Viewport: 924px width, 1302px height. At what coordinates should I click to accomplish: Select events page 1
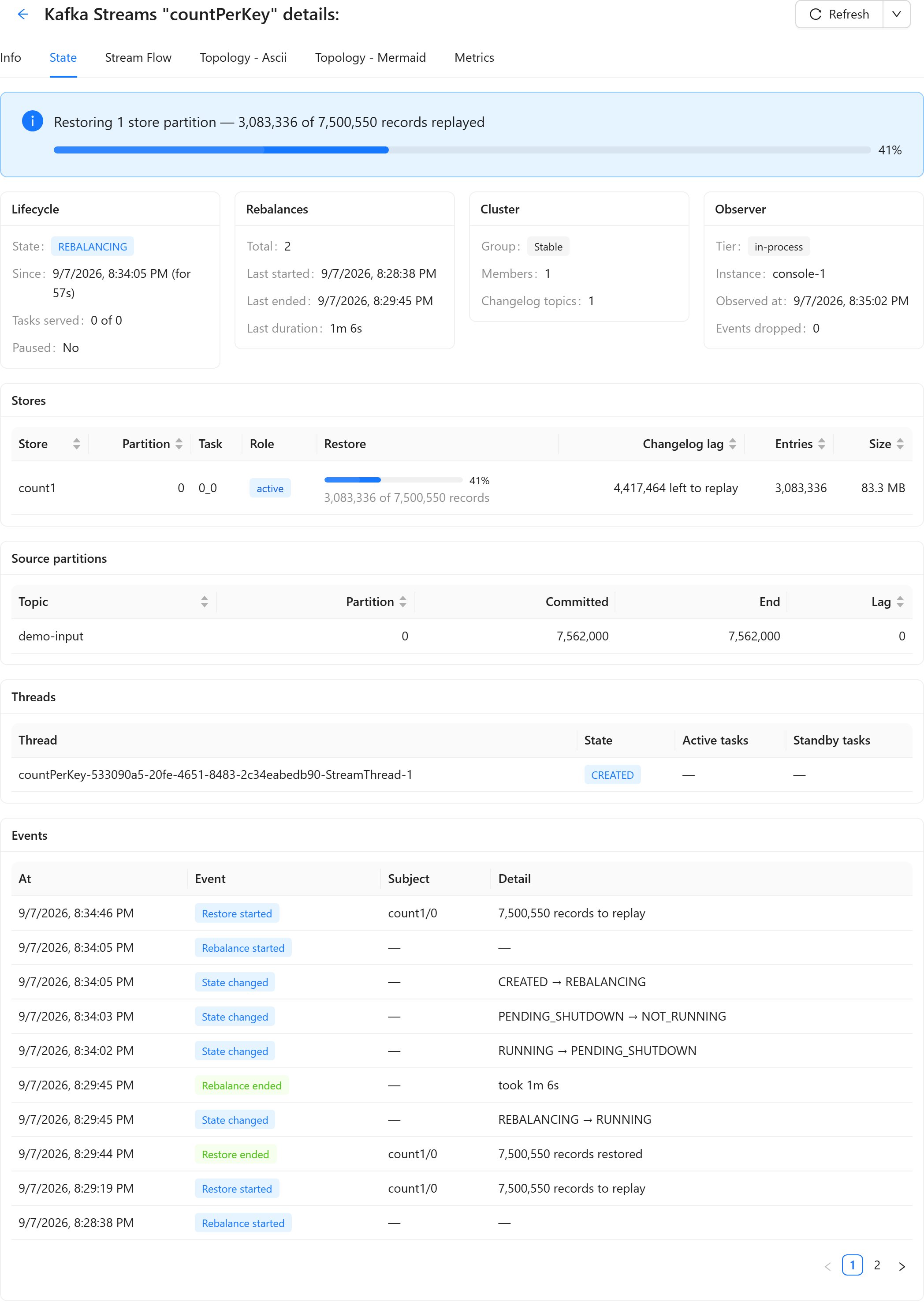(x=852, y=1265)
